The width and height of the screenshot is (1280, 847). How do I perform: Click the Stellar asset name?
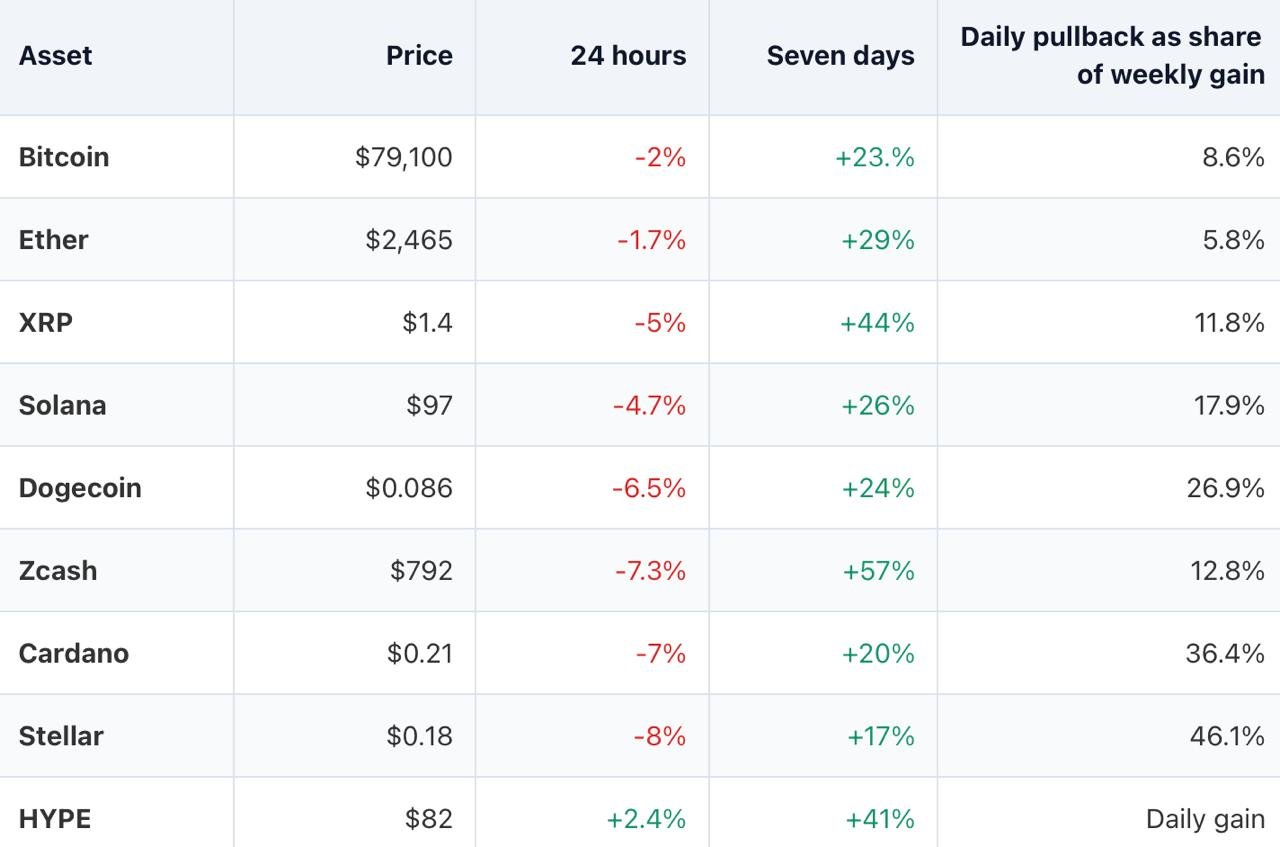[61, 737]
